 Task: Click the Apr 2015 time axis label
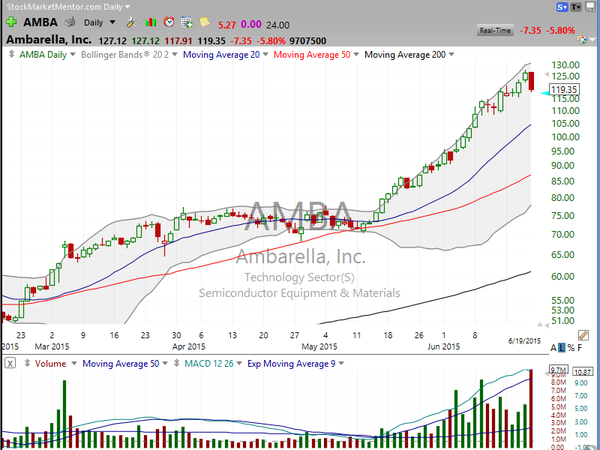coord(189,347)
